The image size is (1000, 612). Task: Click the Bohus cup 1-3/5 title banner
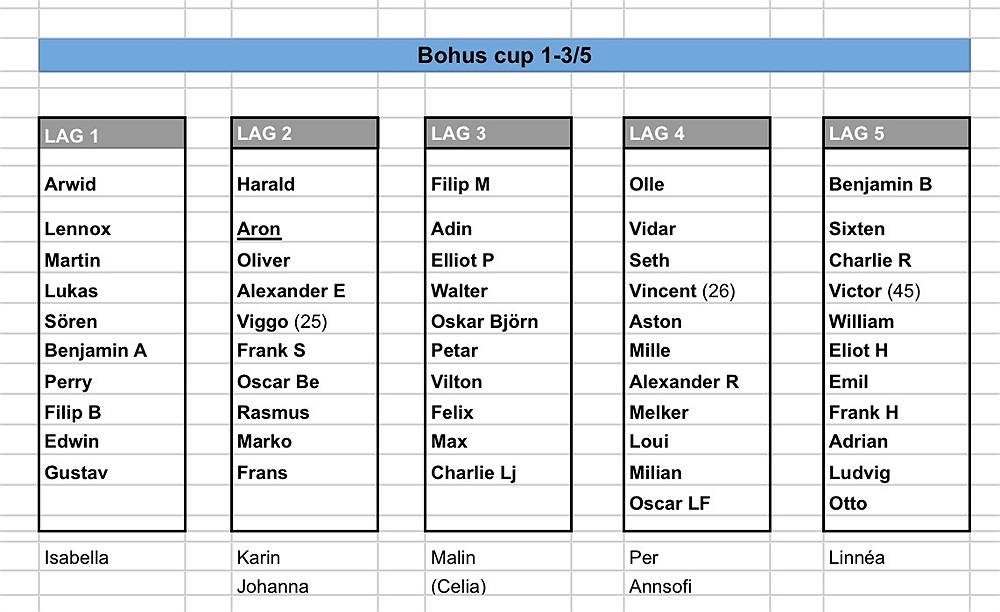(x=504, y=55)
